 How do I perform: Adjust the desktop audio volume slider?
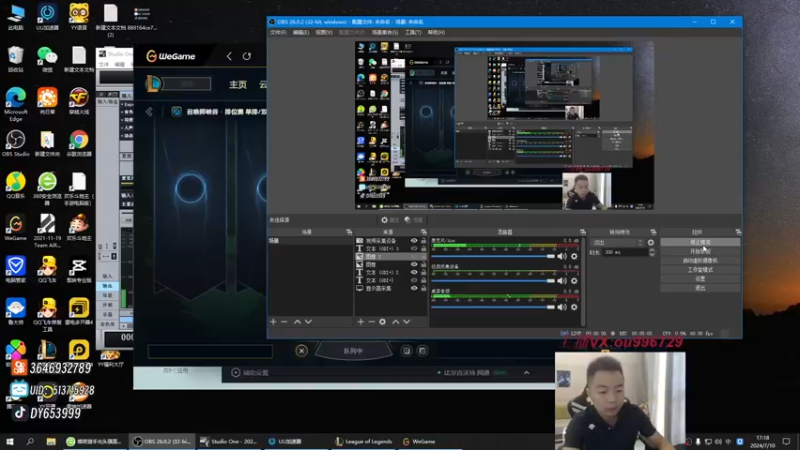[493, 307]
